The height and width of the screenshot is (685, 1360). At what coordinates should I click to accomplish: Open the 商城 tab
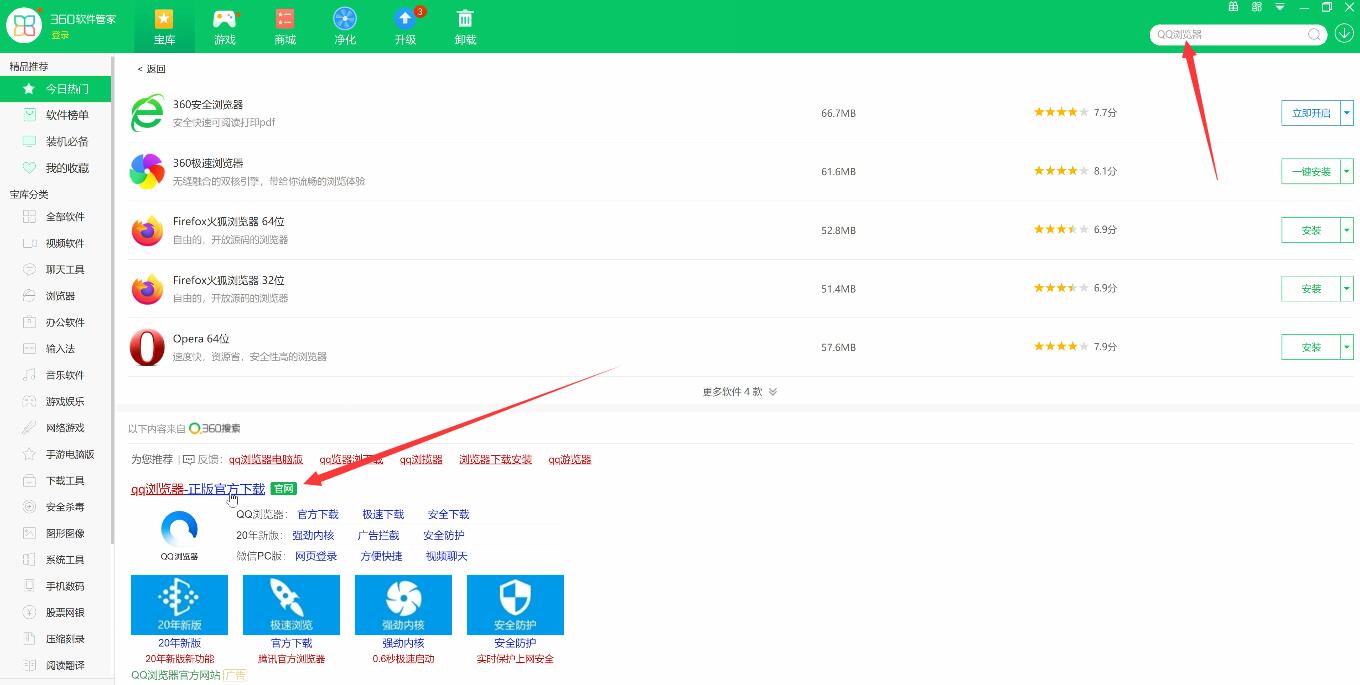[285, 26]
